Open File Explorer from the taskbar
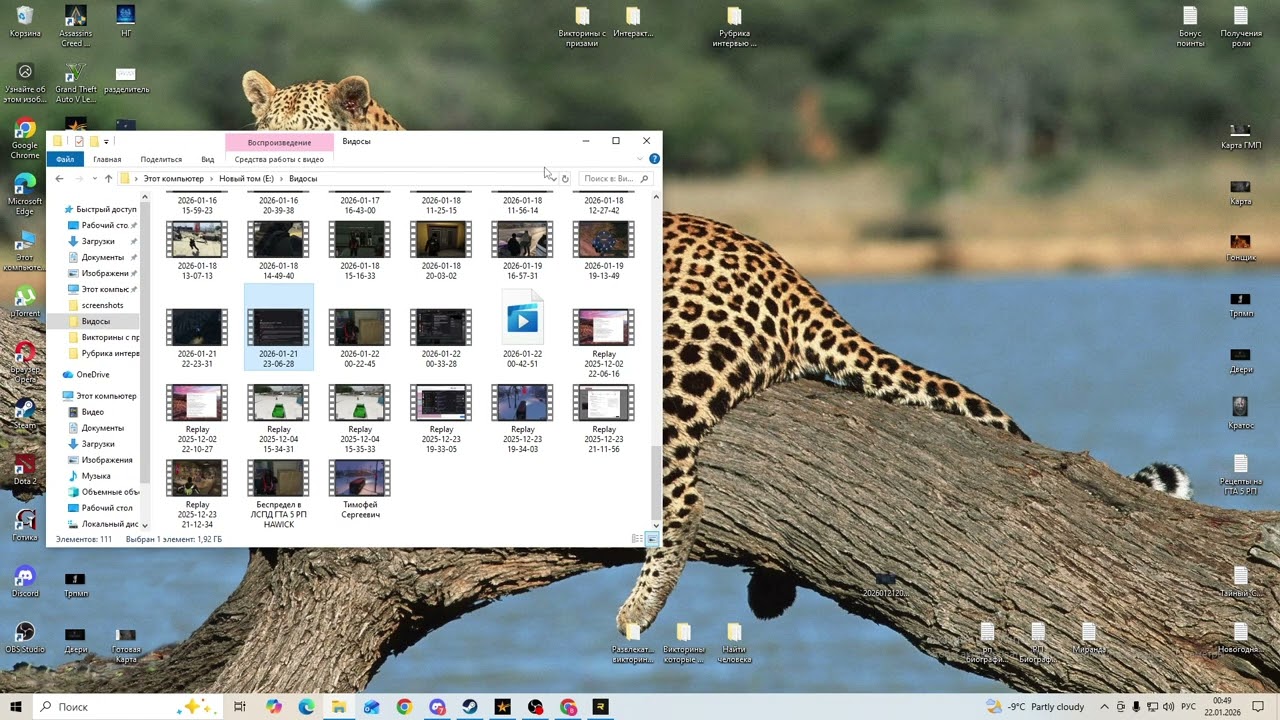The image size is (1280, 720). [x=339, y=707]
